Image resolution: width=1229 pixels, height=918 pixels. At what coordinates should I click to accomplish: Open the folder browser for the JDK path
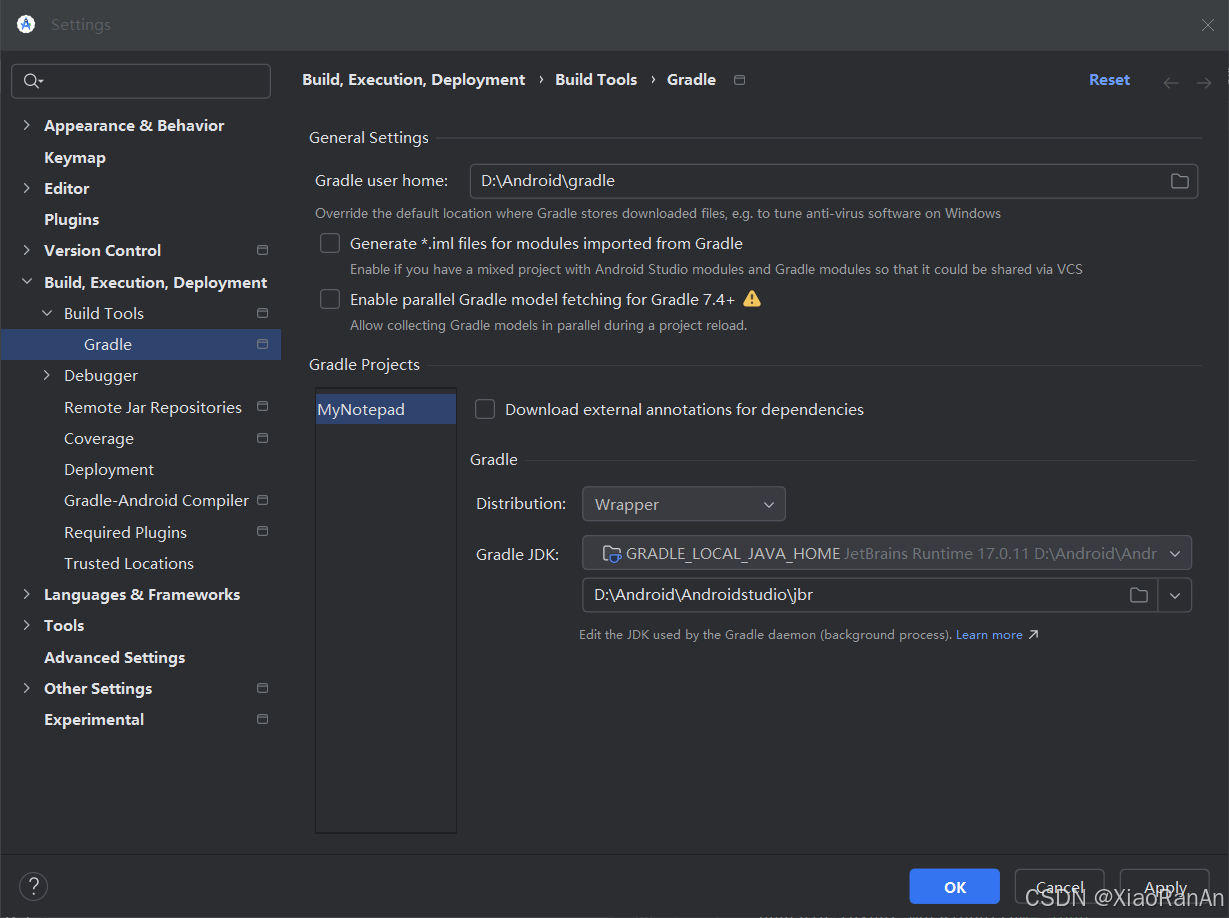pos(1139,594)
